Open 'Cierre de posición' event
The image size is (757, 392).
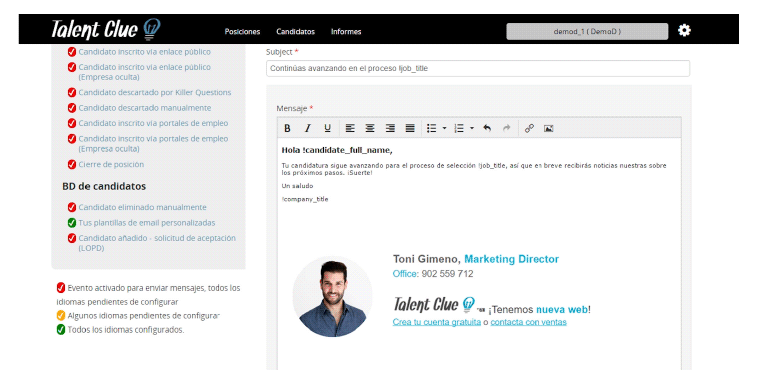pyautogui.click(x=111, y=164)
